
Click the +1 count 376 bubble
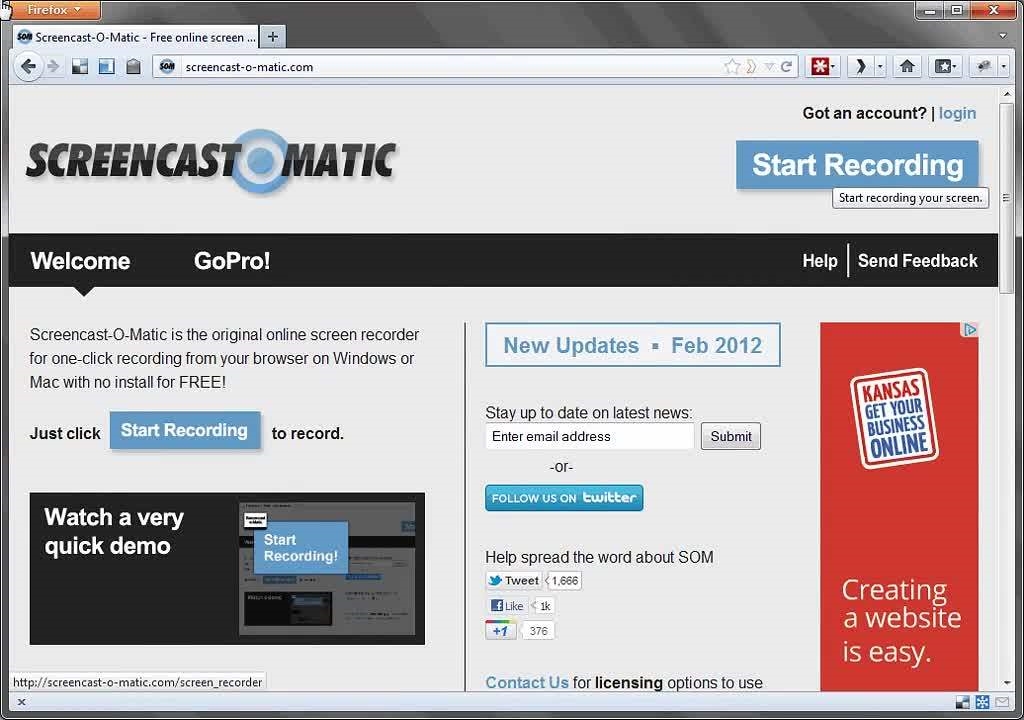click(537, 630)
